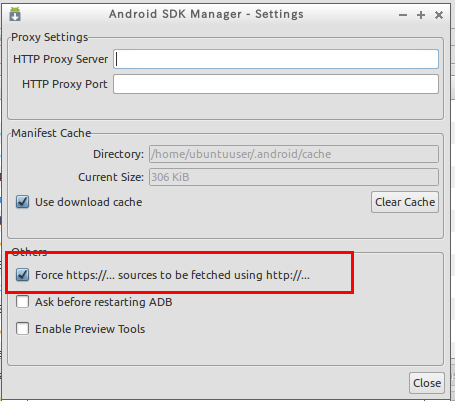This screenshot has width=455, height=401.
Task: Focus the HTTP Proxy Server text field
Action: pyautogui.click(x=276, y=59)
